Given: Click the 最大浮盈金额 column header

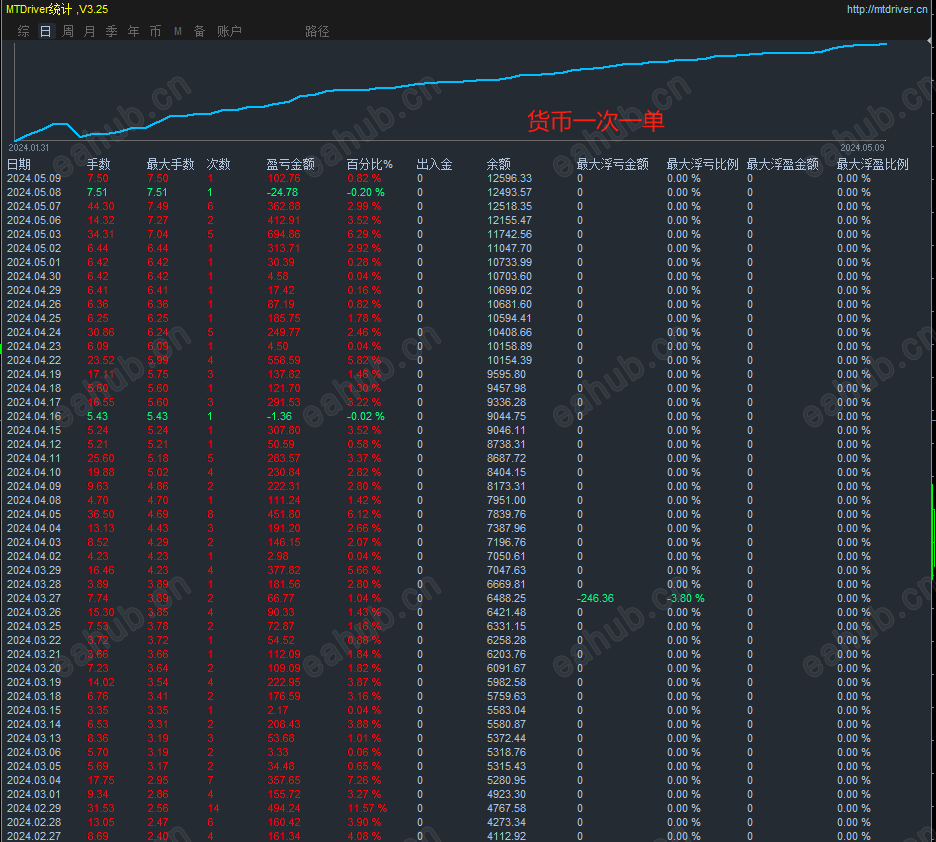Looking at the screenshot, I should pos(783,164).
